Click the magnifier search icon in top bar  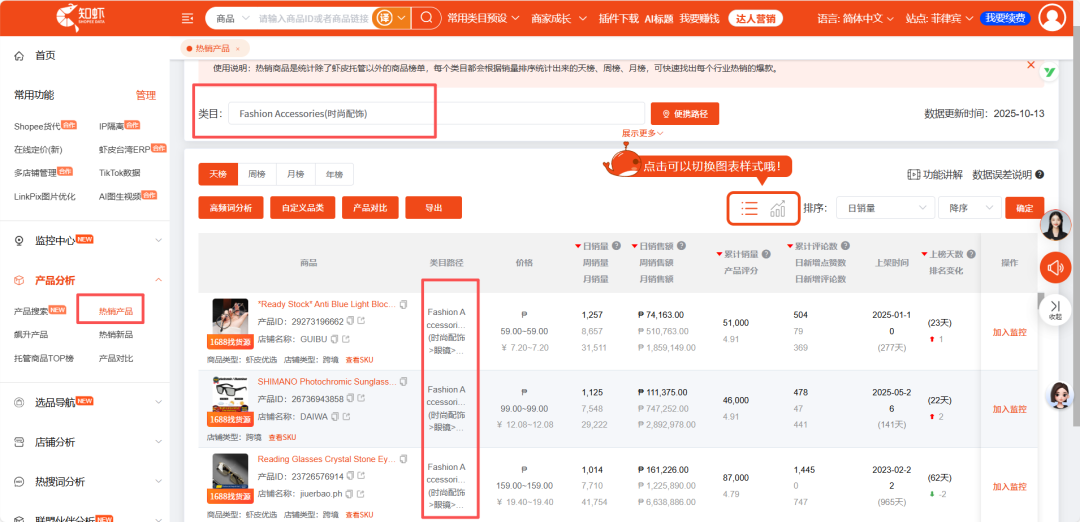426,18
